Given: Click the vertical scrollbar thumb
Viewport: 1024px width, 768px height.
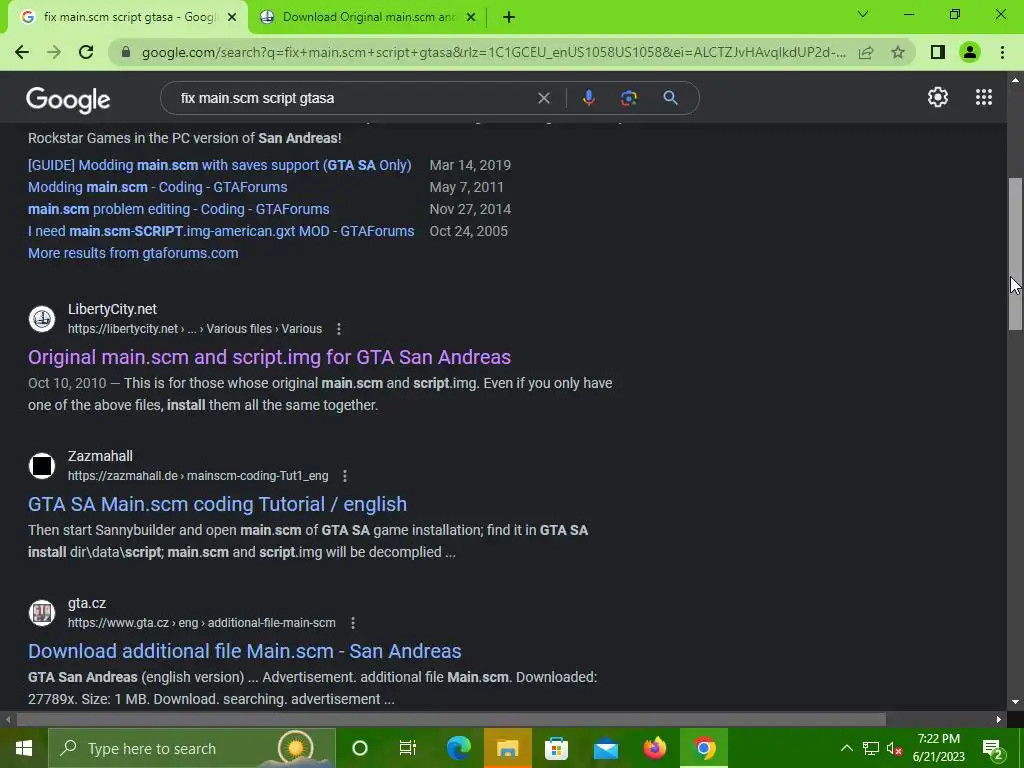Looking at the screenshot, I should [1015, 253].
